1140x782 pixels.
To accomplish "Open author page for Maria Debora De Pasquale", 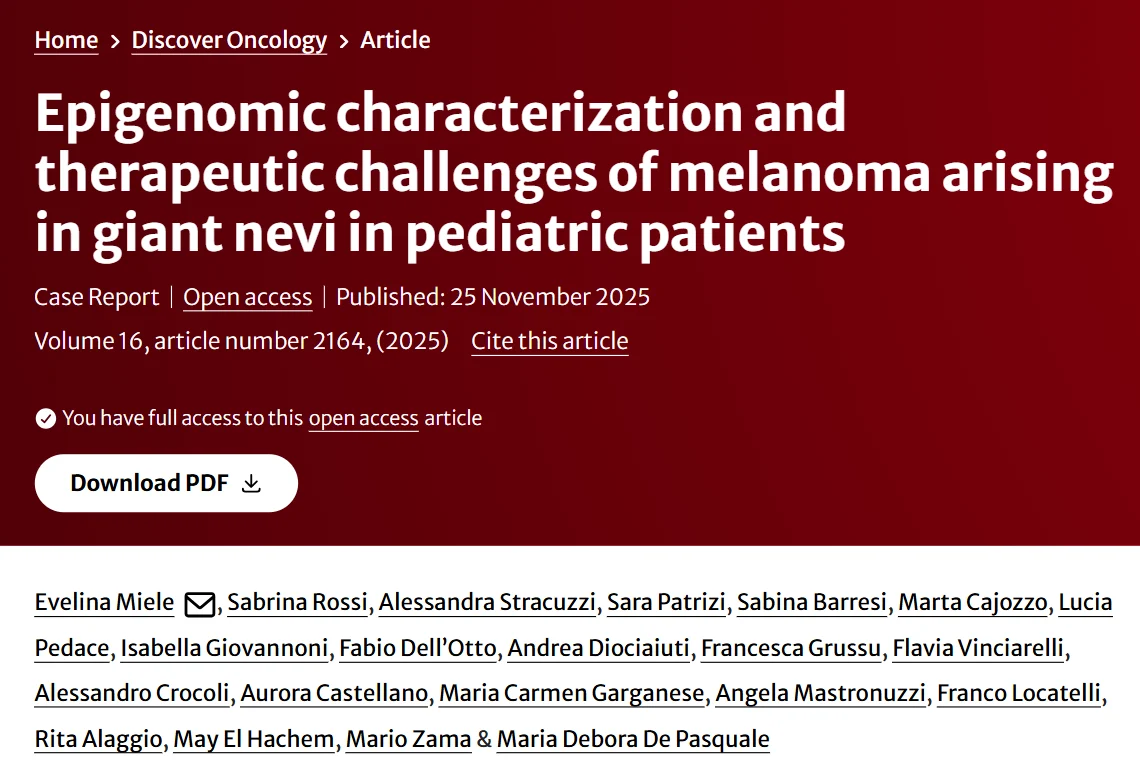I will tap(632, 739).
